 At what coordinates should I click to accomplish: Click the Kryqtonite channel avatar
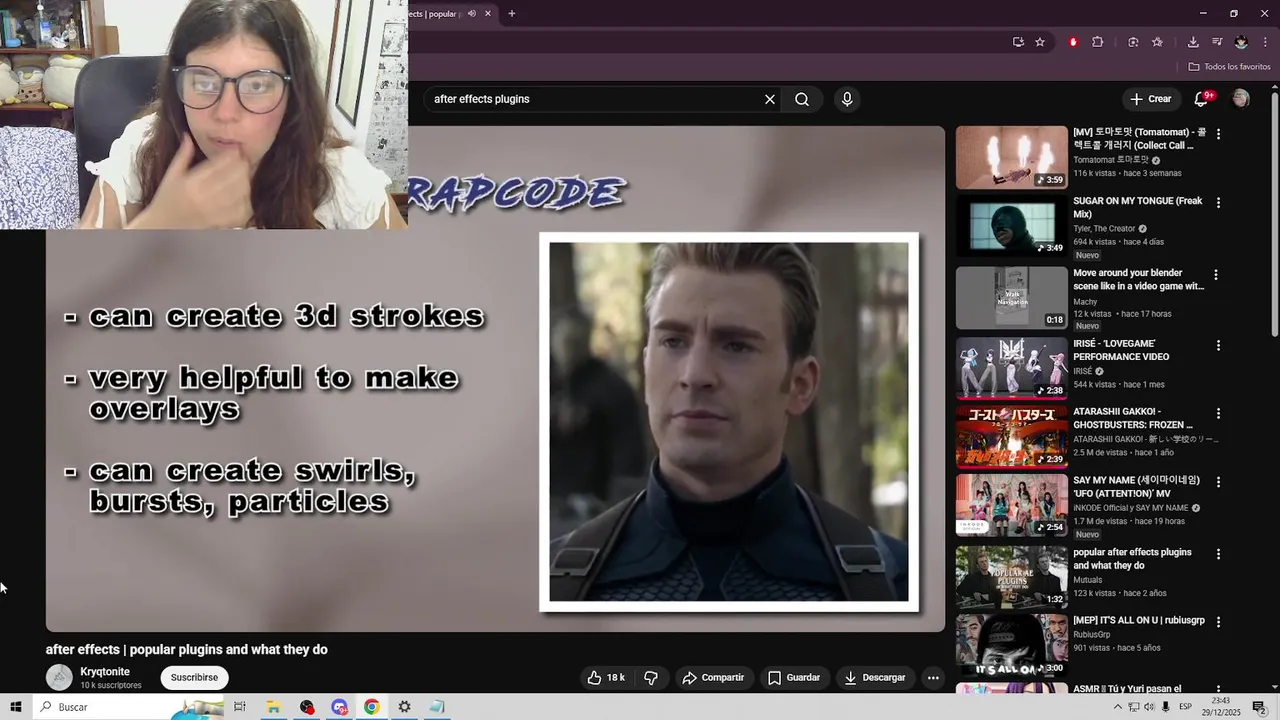(x=59, y=677)
